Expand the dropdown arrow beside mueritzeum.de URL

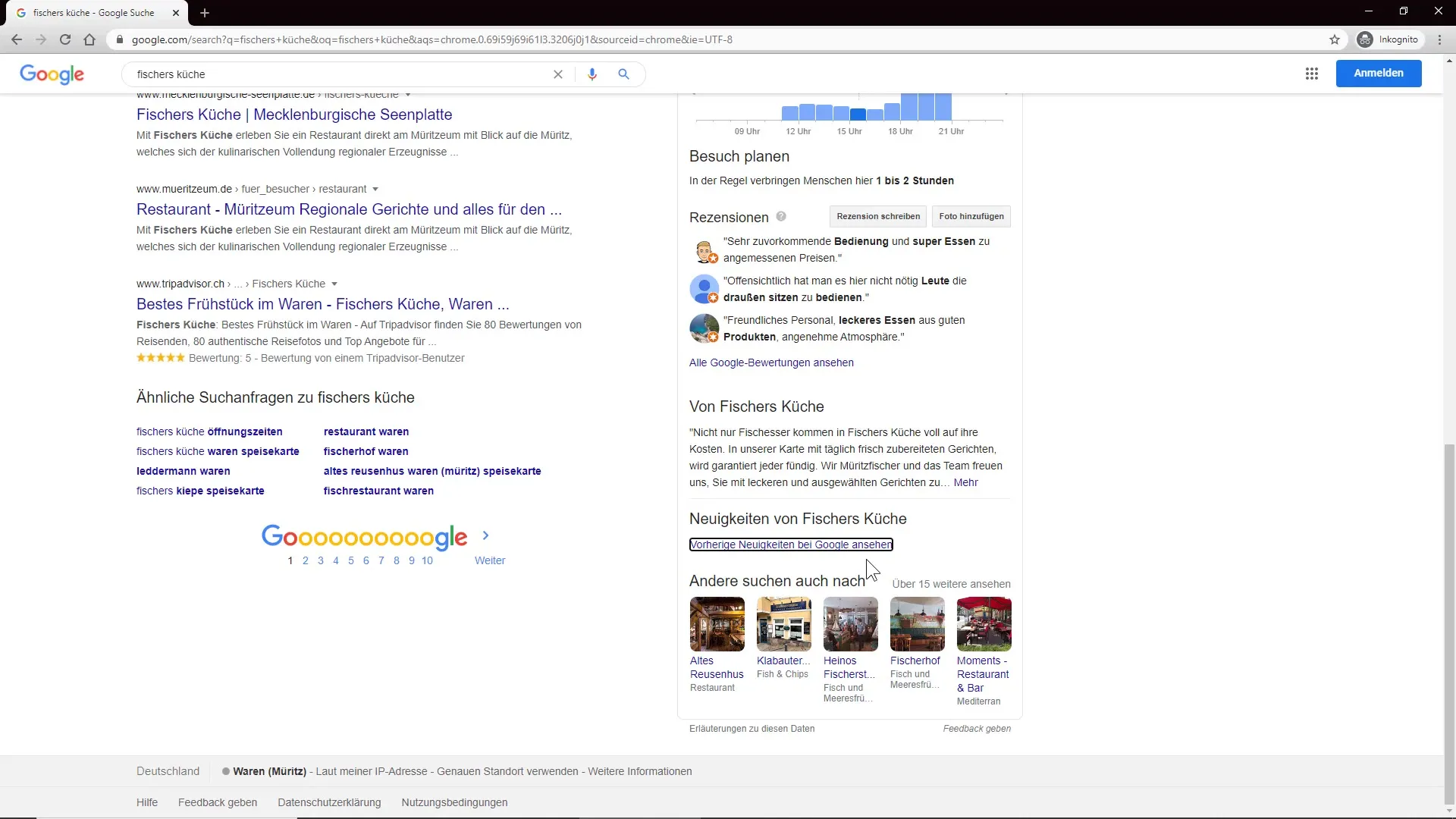click(375, 190)
